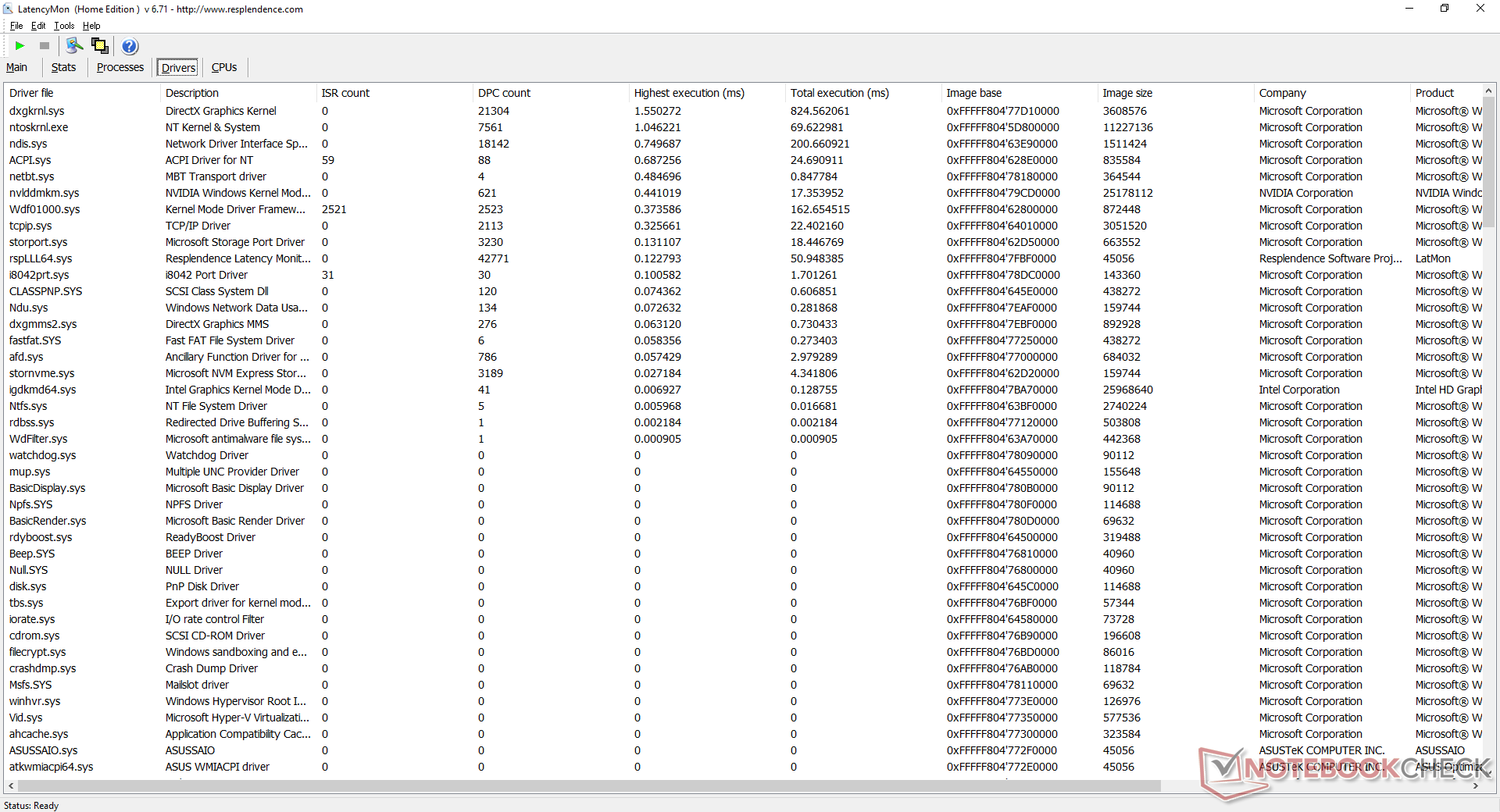Sort by the Product column header
The height and width of the screenshot is (812, 1500).
pos(1447,93)
